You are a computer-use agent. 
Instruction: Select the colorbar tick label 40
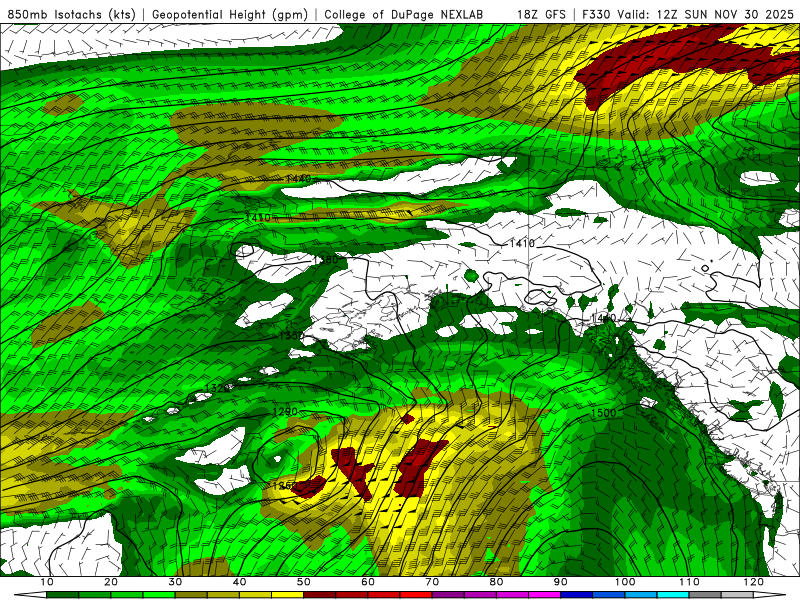239,582
